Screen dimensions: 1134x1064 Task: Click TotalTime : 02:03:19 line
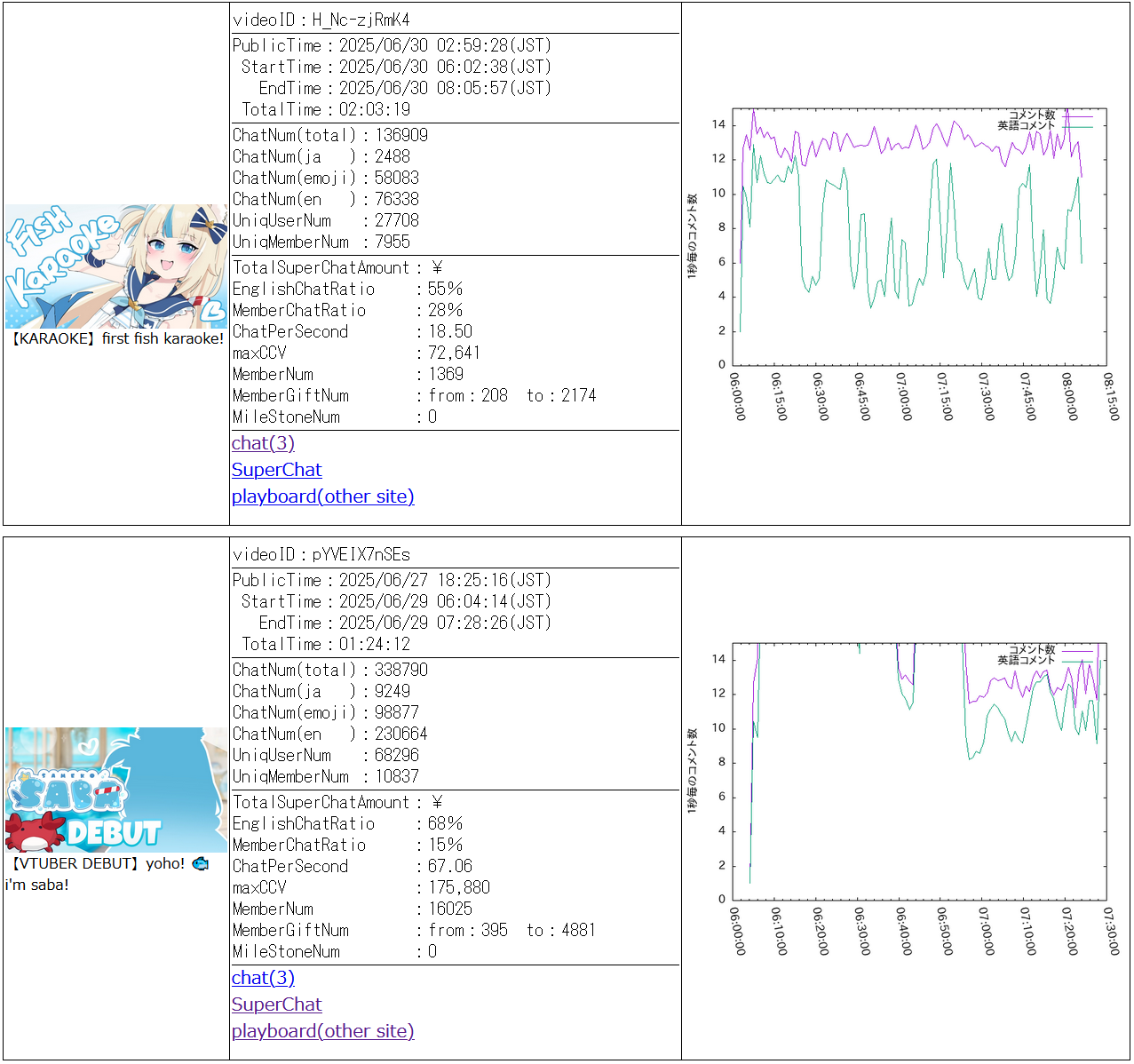click(326, 109)
